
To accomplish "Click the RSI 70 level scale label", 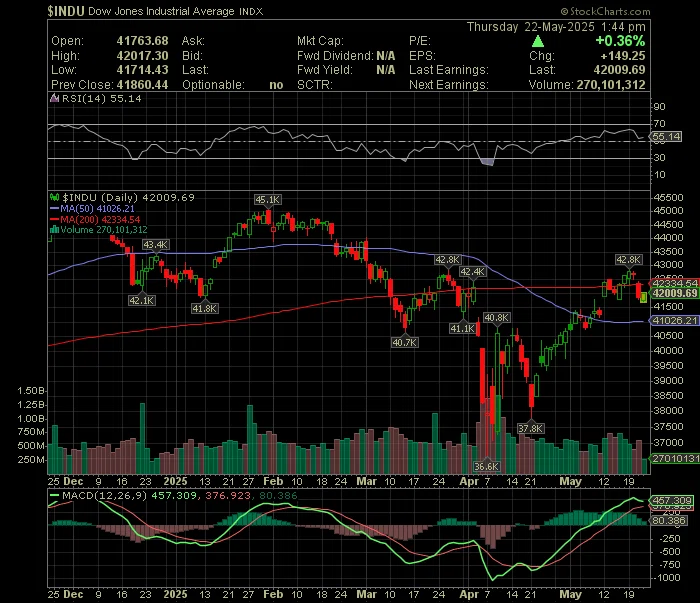I will (659, 124).
